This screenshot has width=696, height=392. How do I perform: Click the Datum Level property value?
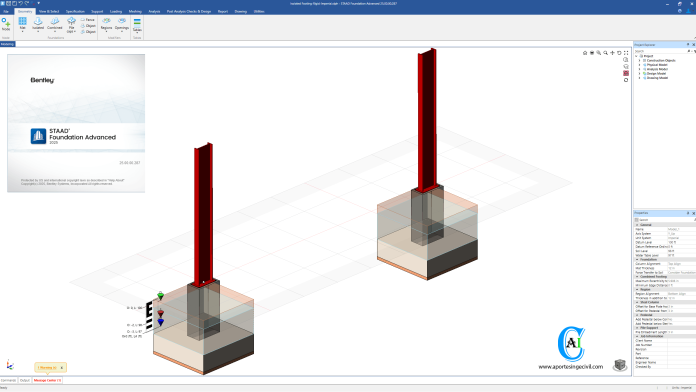[x=681, y=242]
